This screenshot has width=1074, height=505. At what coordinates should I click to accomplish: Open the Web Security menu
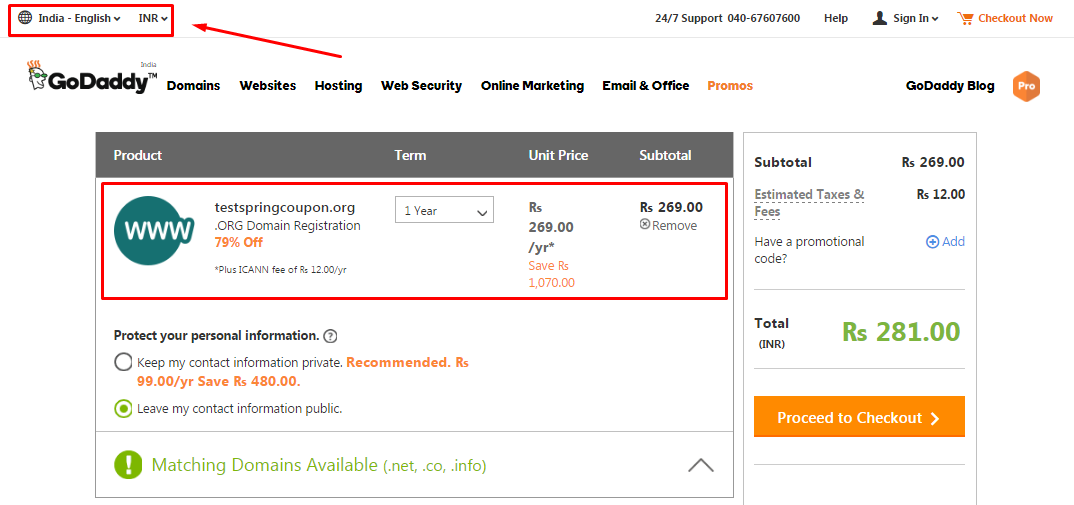pos(421,86)
